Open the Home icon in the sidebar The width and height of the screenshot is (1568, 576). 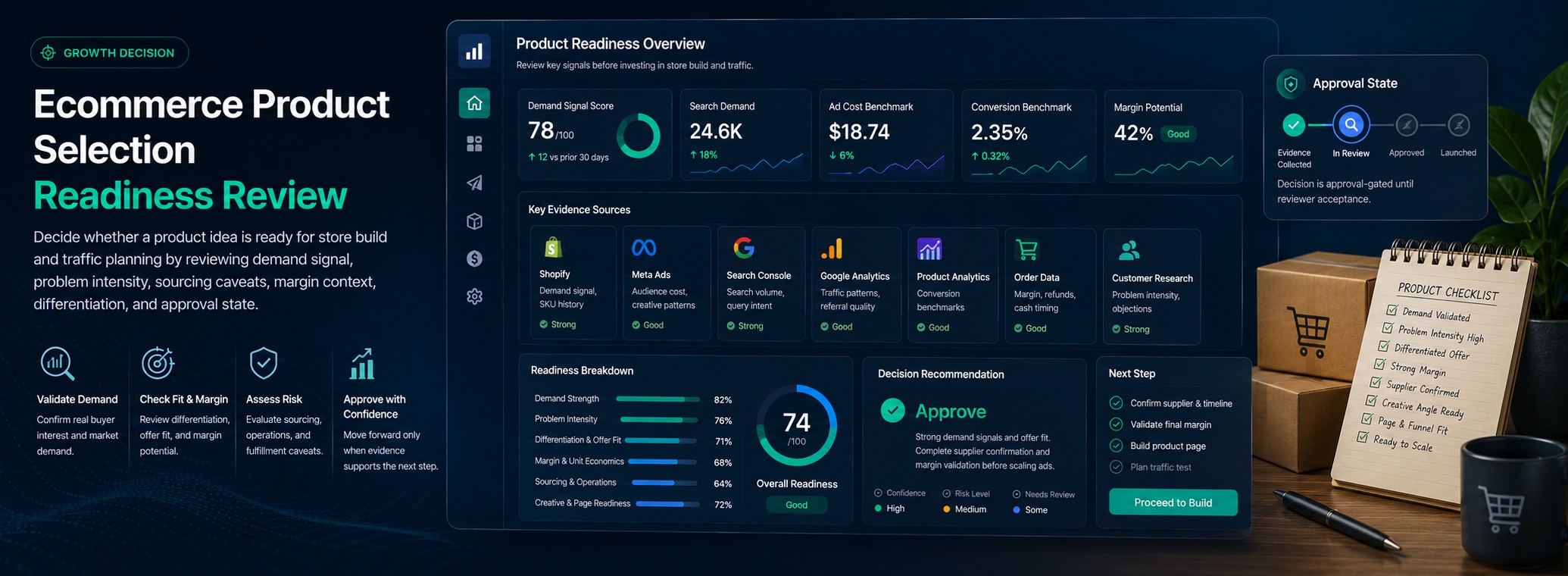coord(474,103)
